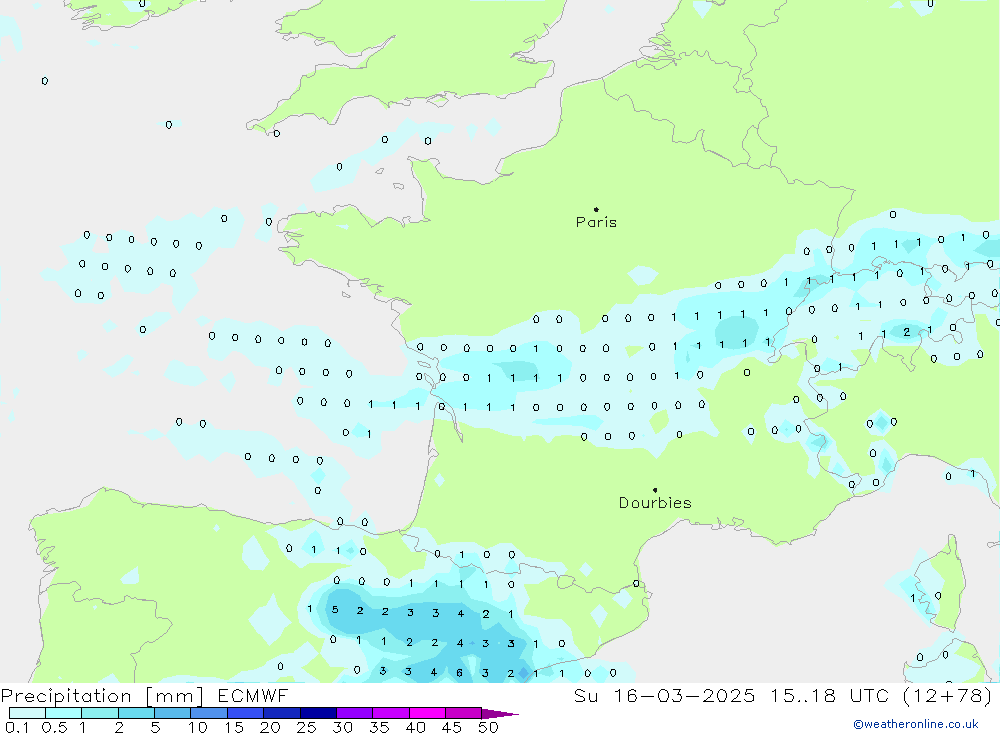Click the legend value label 40

(x=416, y=727)
